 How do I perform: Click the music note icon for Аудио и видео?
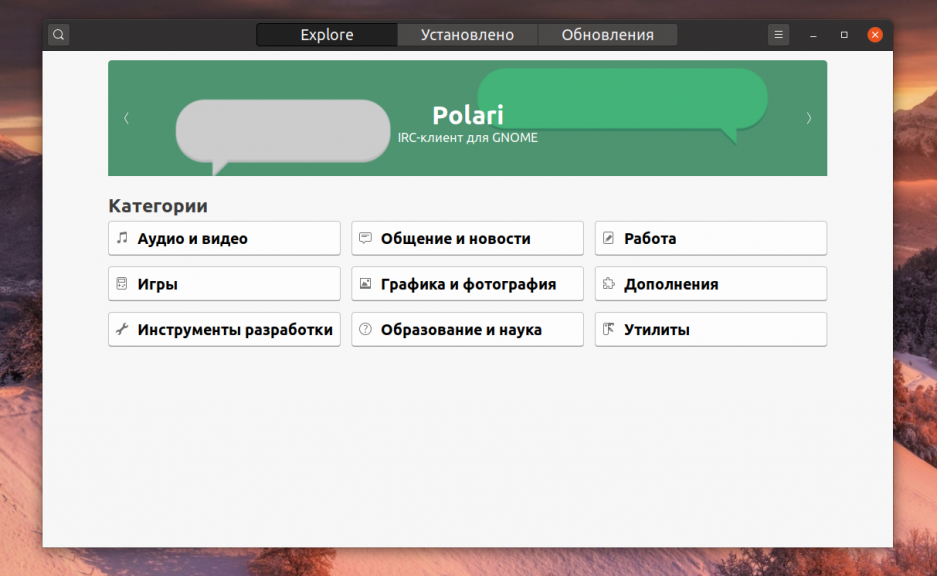tap(122, 238)
